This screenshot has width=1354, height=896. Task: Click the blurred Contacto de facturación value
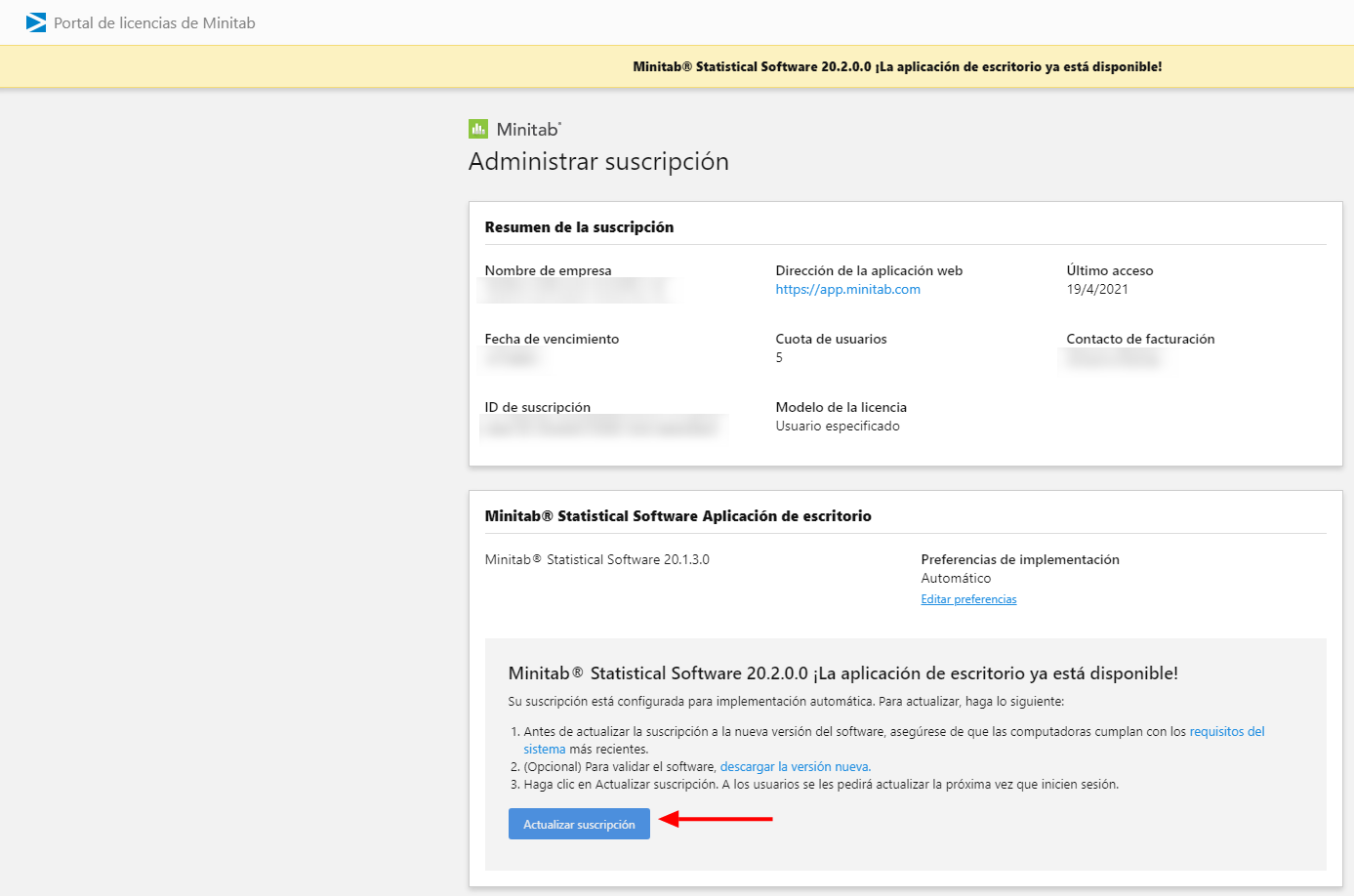[1113, 358]
